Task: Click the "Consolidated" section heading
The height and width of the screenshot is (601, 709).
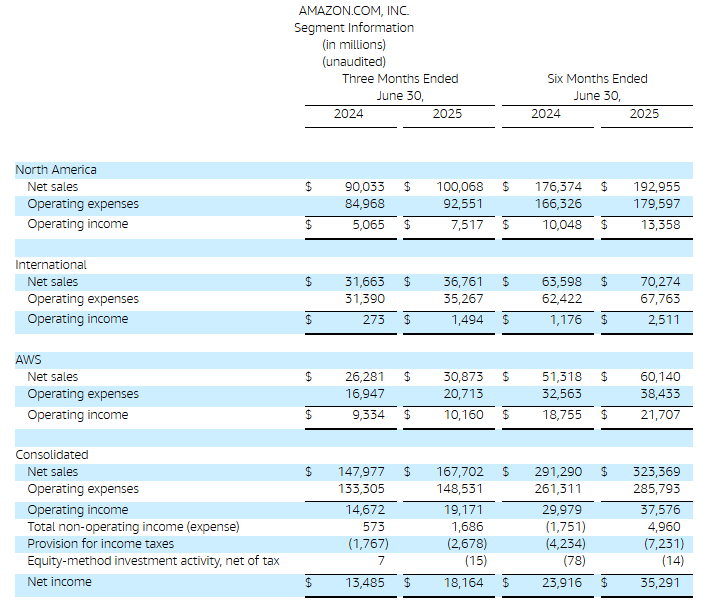Action: (x=52, y=455)
